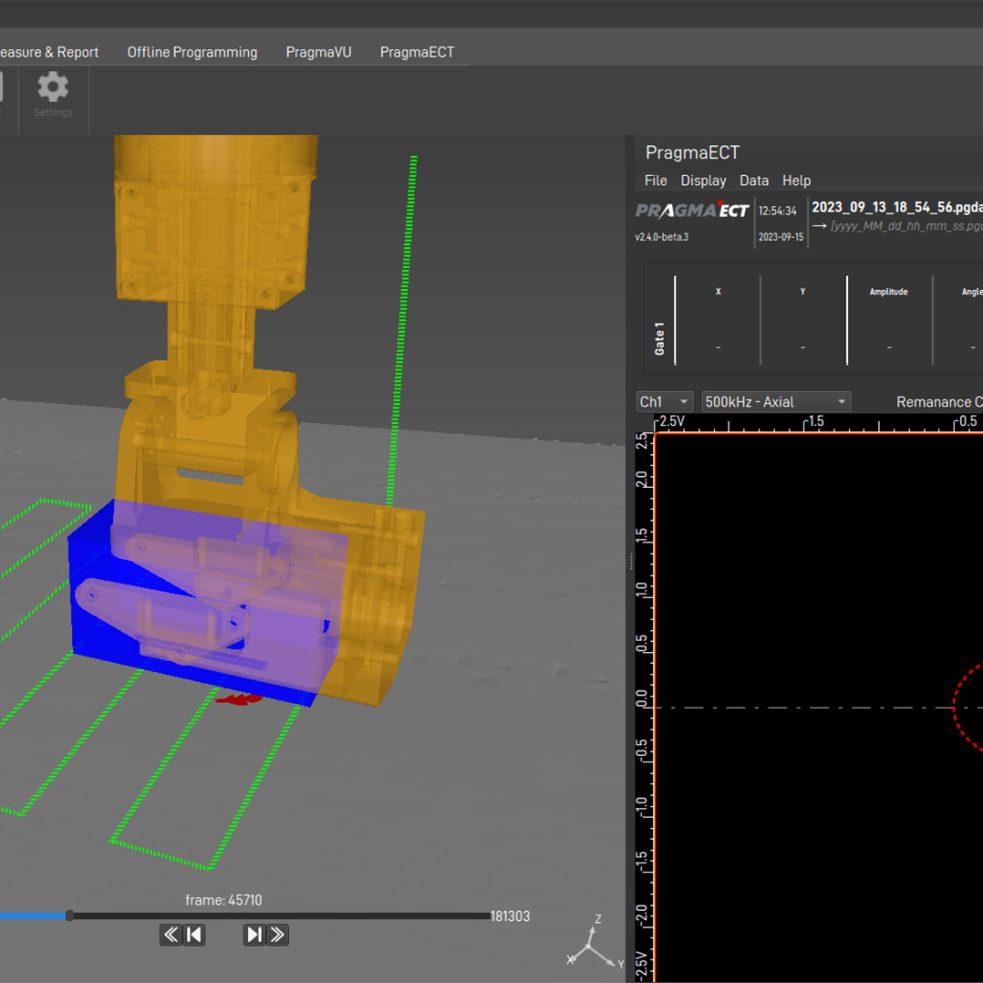Select the red marker under the probe
Screen dimensions: 983x983
238,699
